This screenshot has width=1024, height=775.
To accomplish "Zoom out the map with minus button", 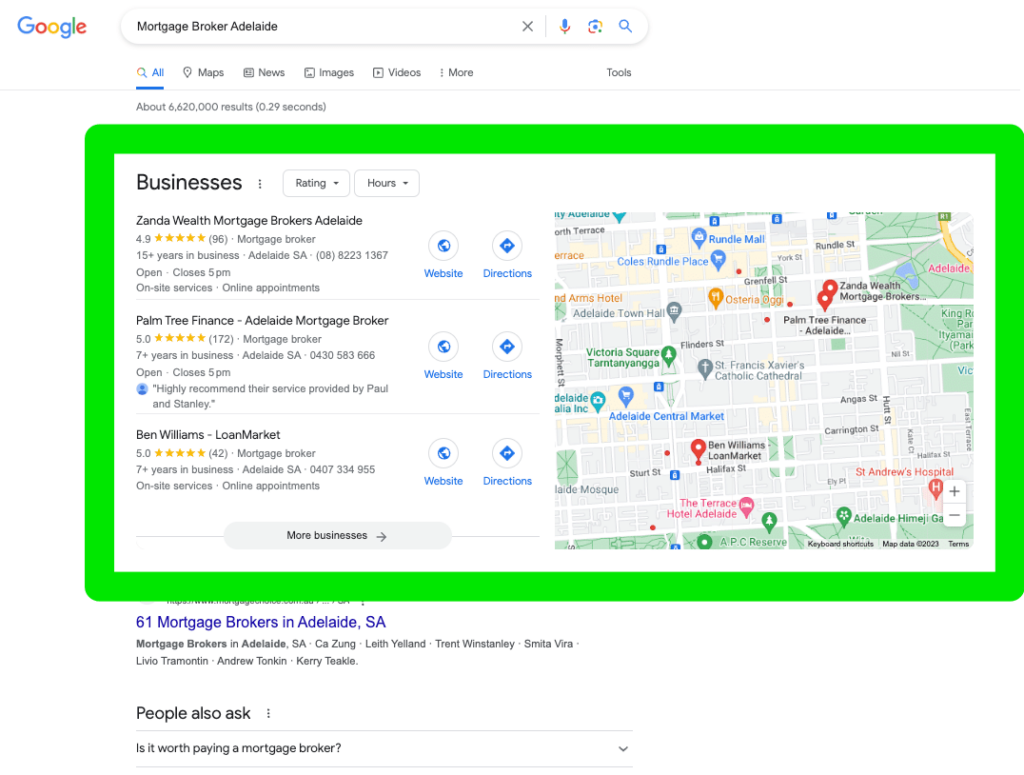I will point(954,515).
